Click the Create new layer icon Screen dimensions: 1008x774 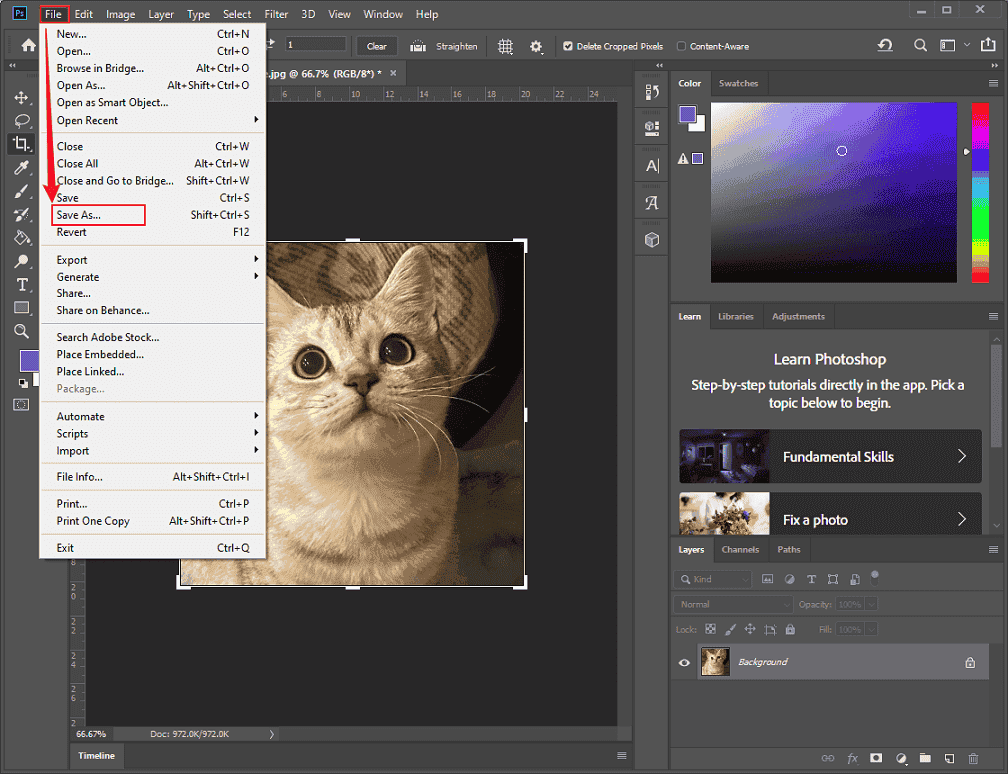[x=949, y=758]
